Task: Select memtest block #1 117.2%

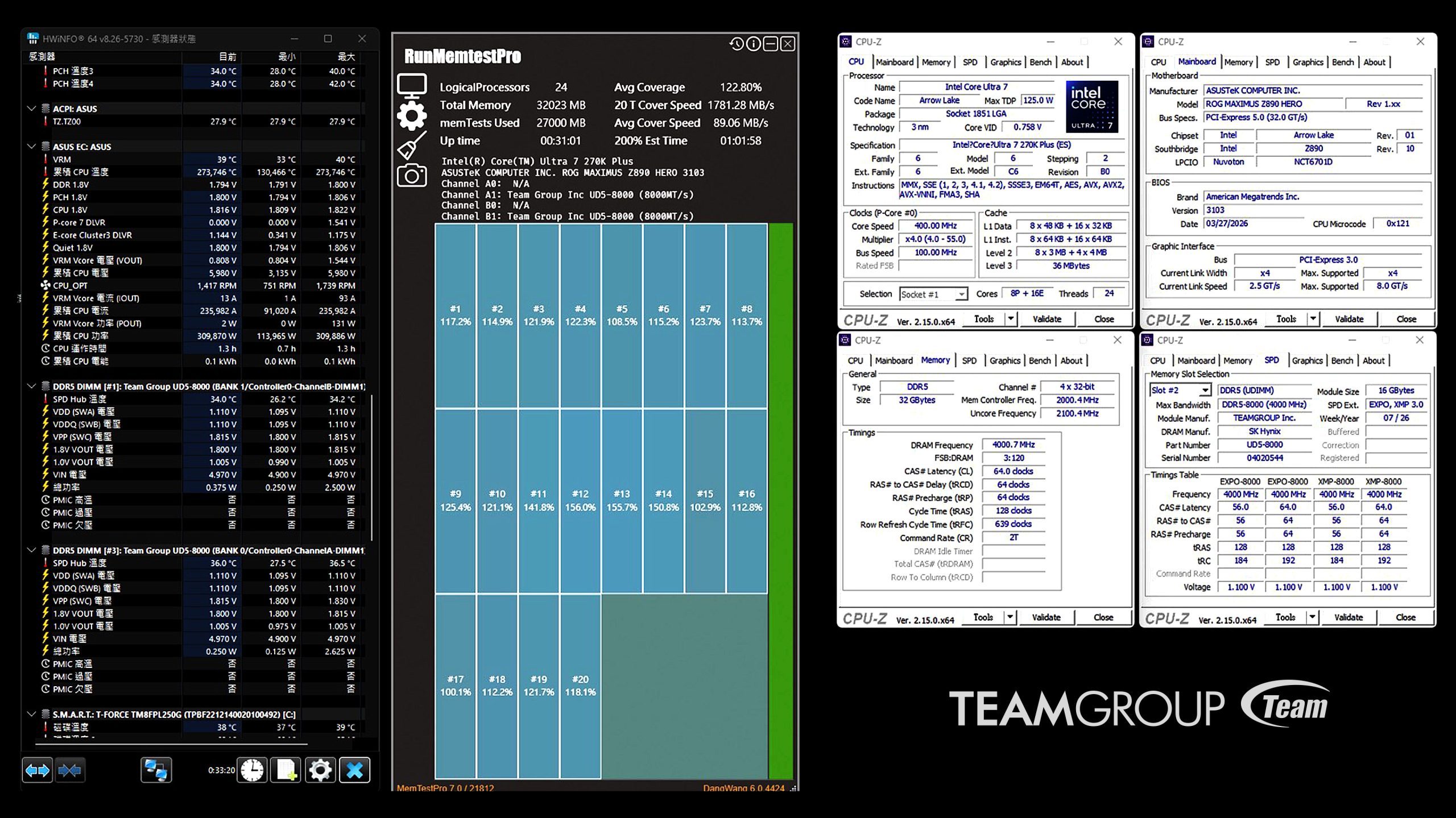Action: 456,315
